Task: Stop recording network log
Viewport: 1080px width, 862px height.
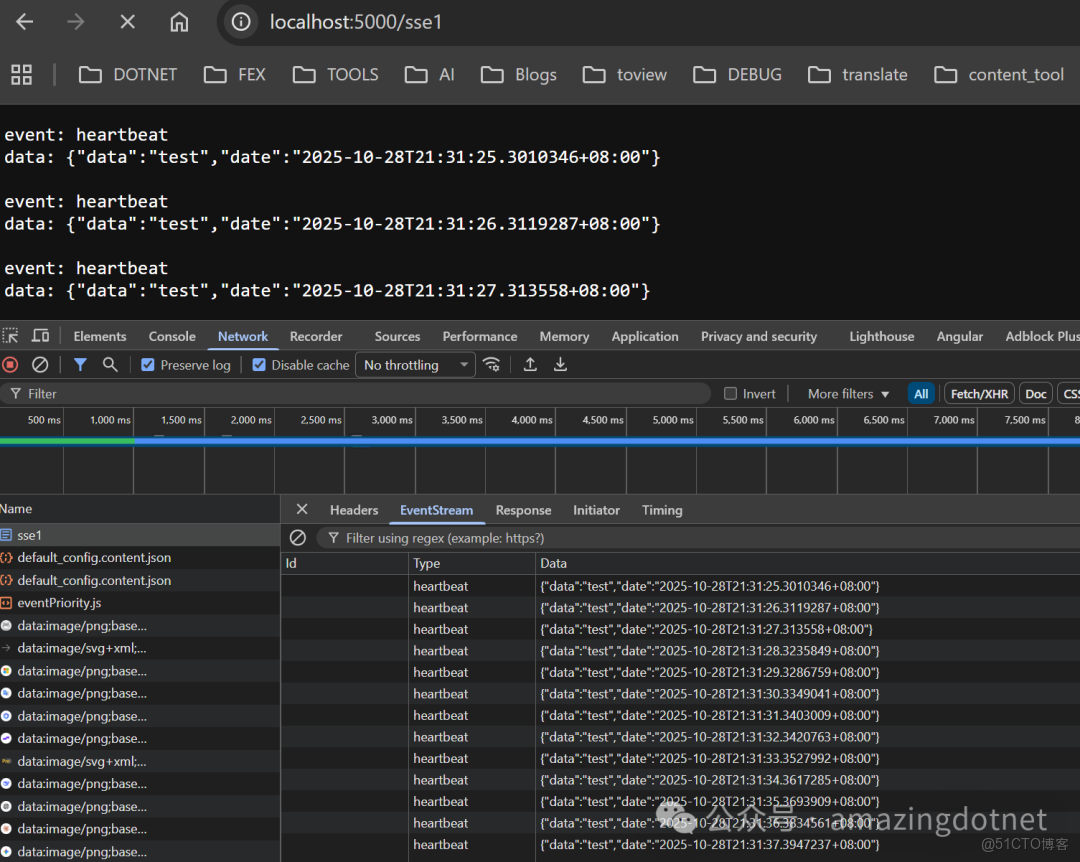Action: click(11, 364)
